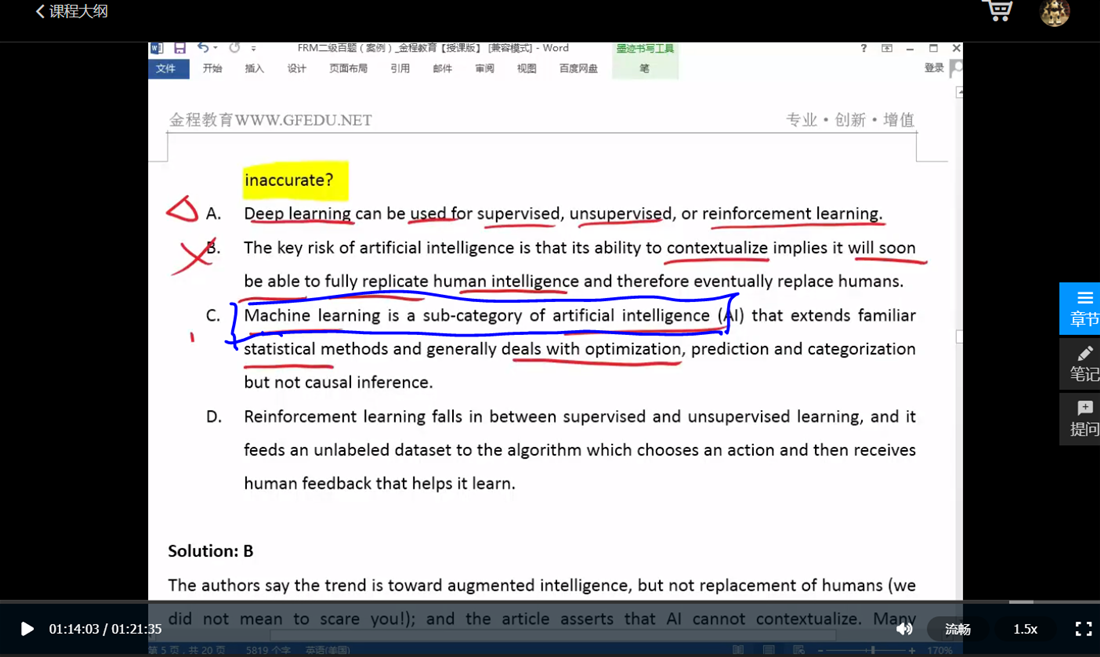Click the line 'human feedback that helps it learn.'
This screenshot has width=1100, height=657.
click(x=380, y=484)
